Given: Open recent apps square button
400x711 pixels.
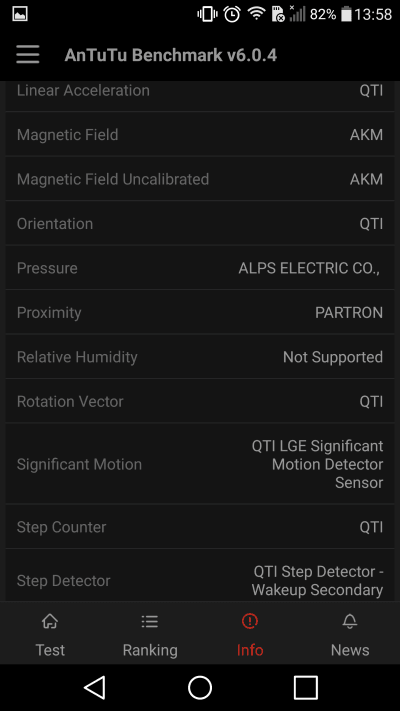Looking at the screenshot, I should pyautogui.click(x=305, y=687).
